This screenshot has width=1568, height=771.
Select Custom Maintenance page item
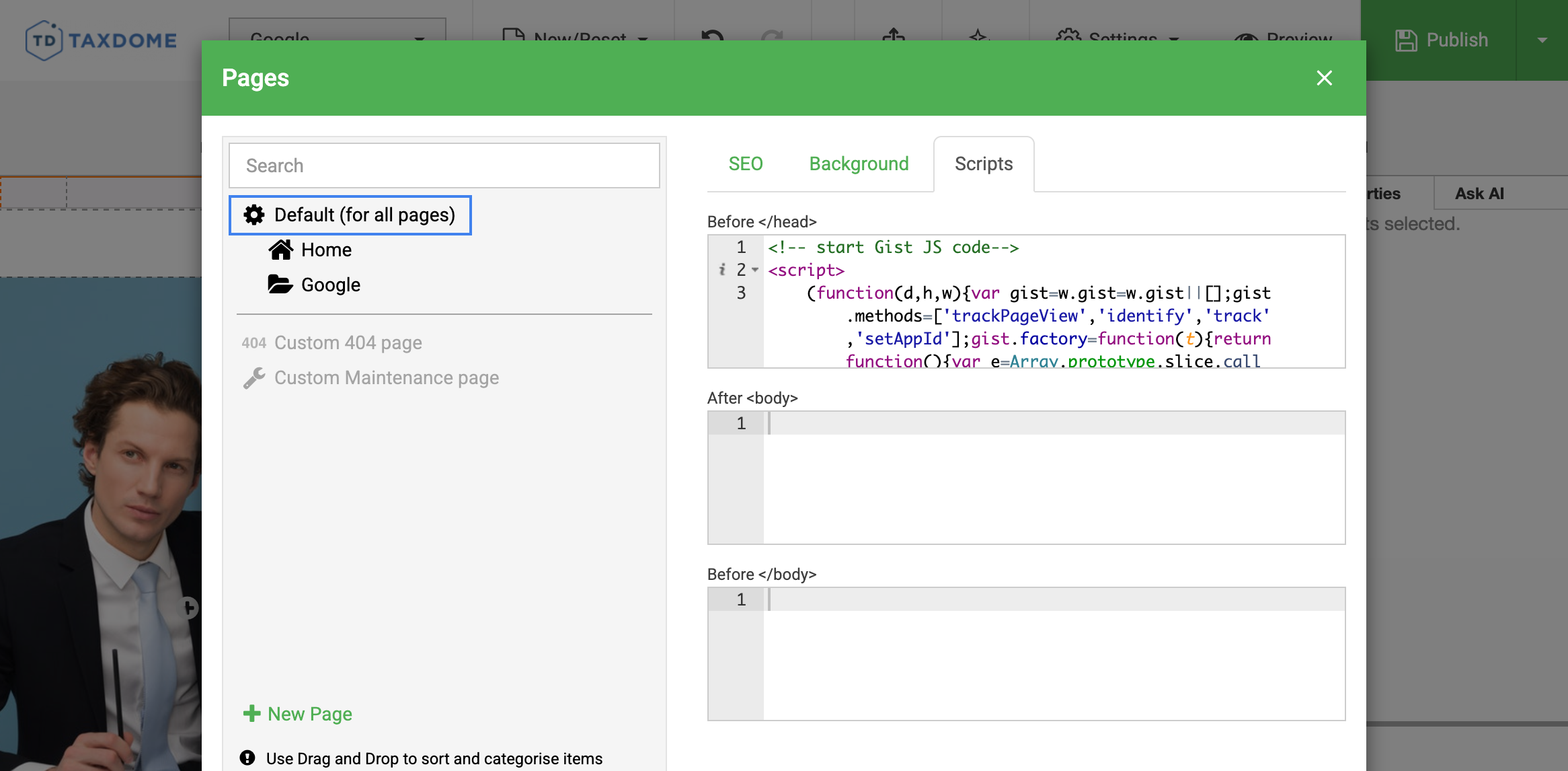[x=386, y=378]
